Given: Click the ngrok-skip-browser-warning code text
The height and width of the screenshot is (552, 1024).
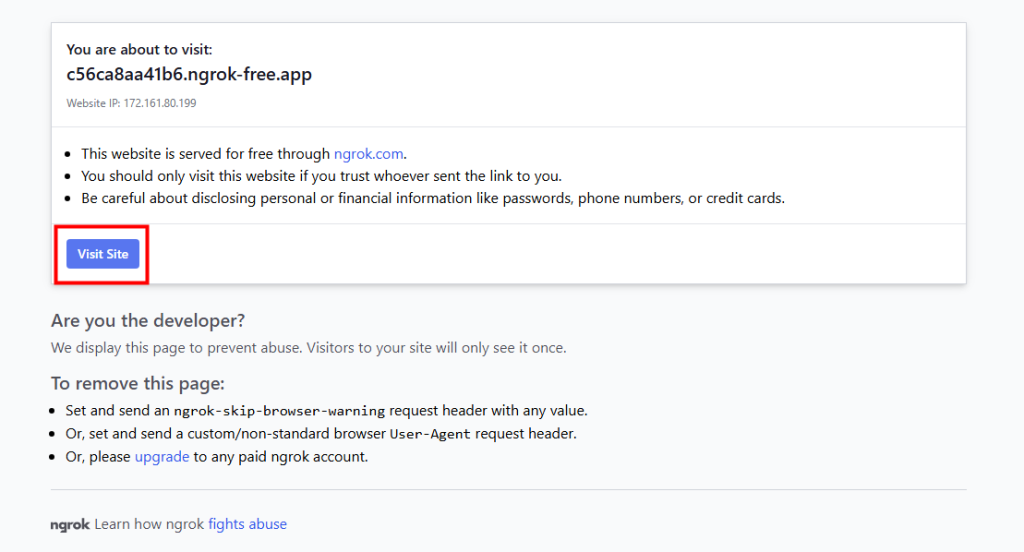Looking at the screenshot, I should point(279,411).
